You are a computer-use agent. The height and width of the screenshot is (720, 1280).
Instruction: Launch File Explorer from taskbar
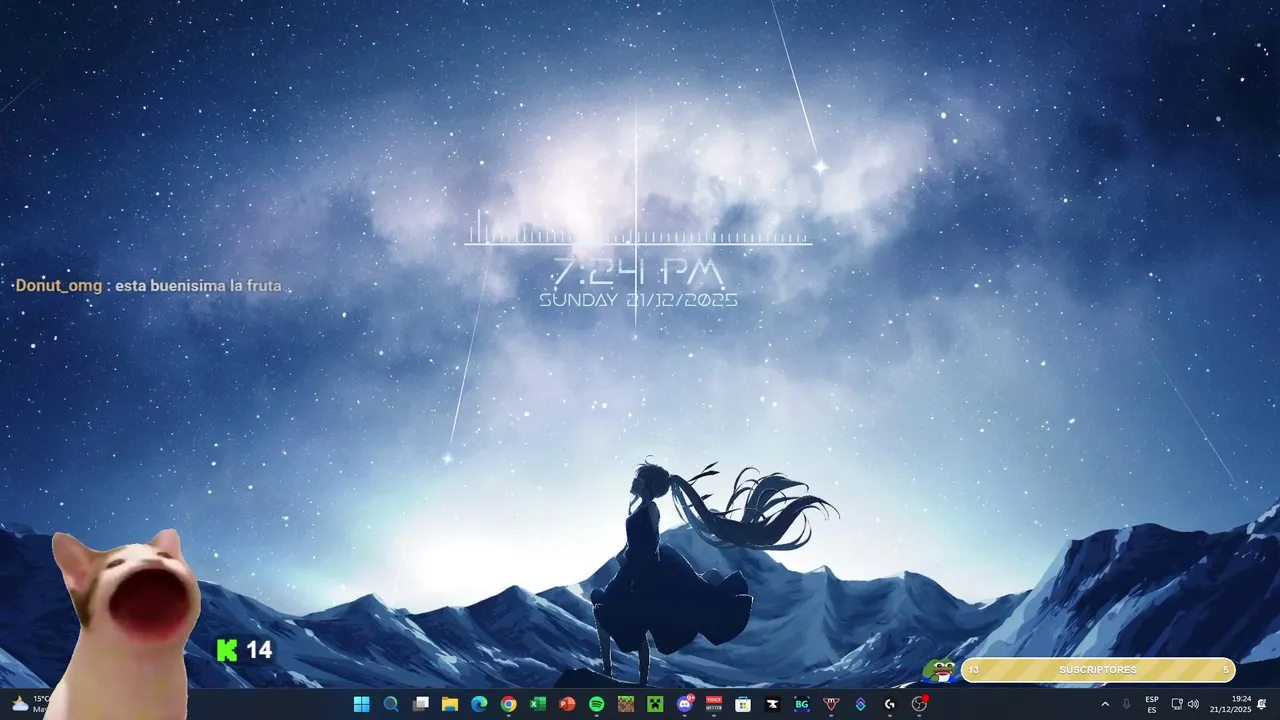click(x=450, y=704)
